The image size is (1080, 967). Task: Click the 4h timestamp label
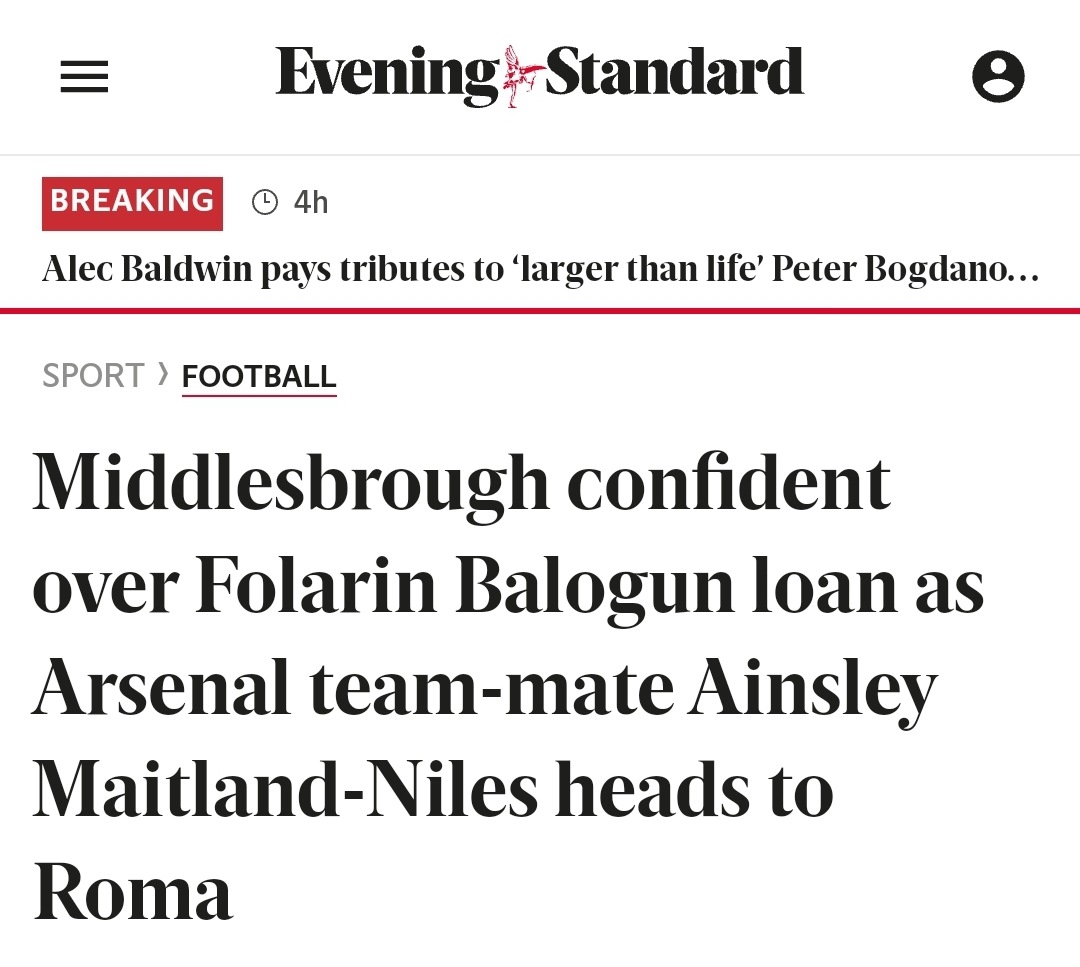point(311,202)
